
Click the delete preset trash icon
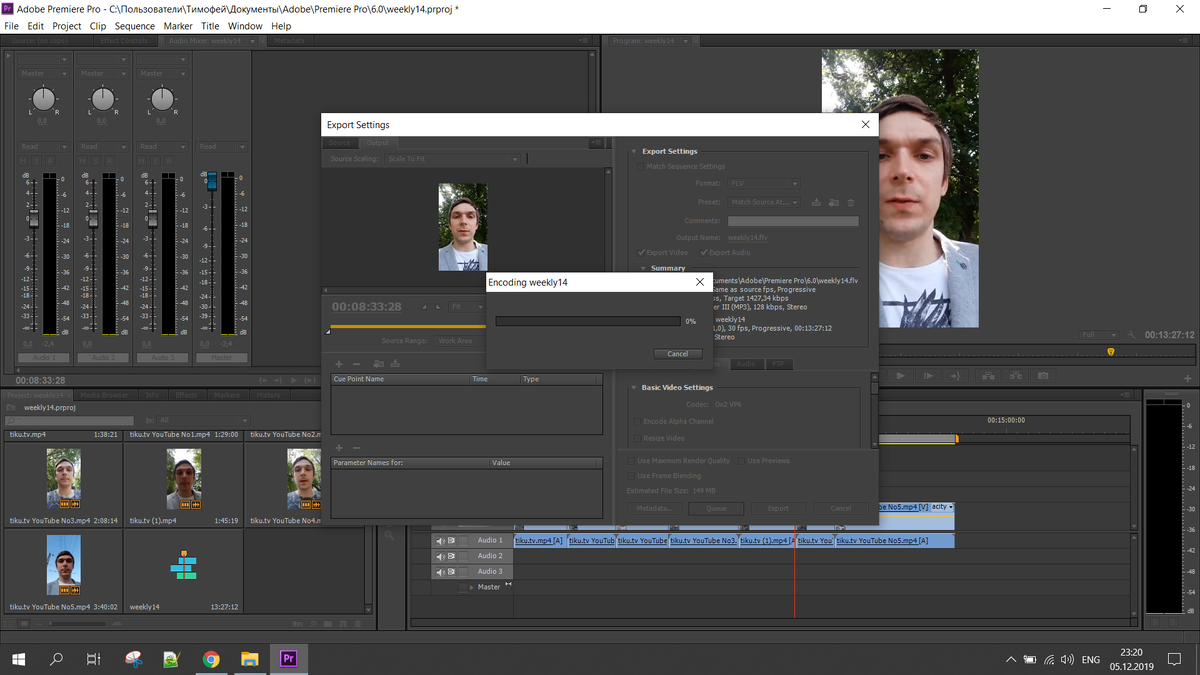[851, 203]
